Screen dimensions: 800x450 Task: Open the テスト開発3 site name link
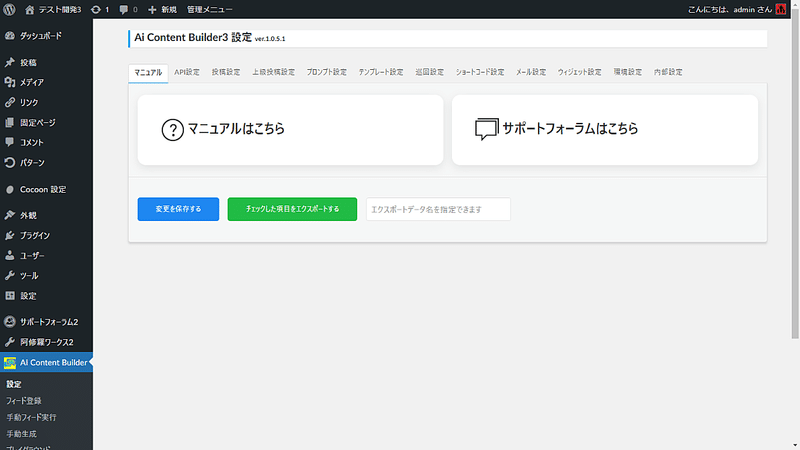(x=60, y=10)
